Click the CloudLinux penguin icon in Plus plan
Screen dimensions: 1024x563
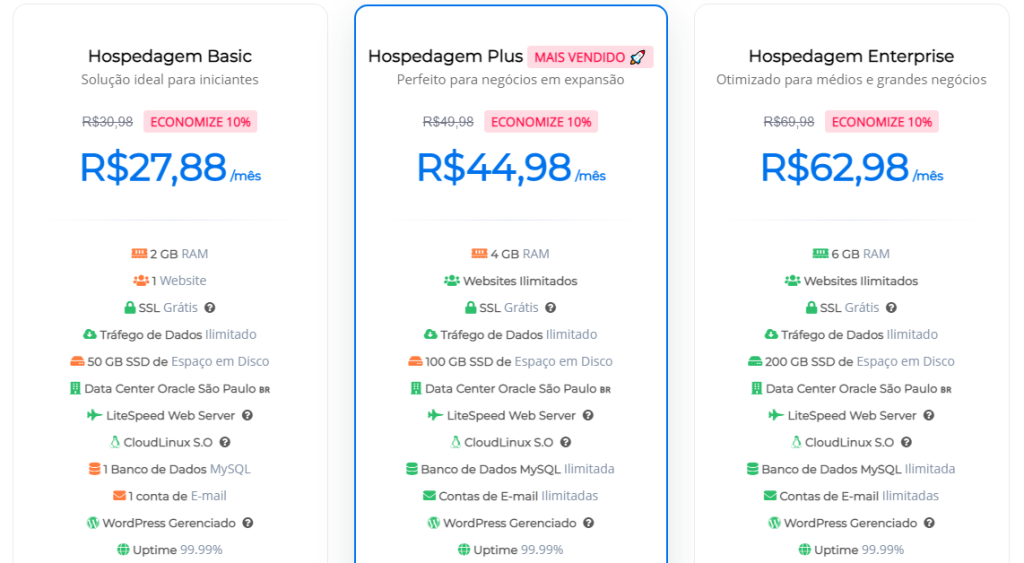click(x=455, y=442)
